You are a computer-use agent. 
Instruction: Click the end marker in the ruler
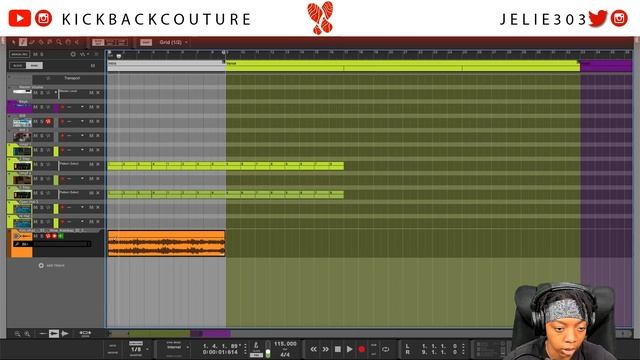(224, 52)
